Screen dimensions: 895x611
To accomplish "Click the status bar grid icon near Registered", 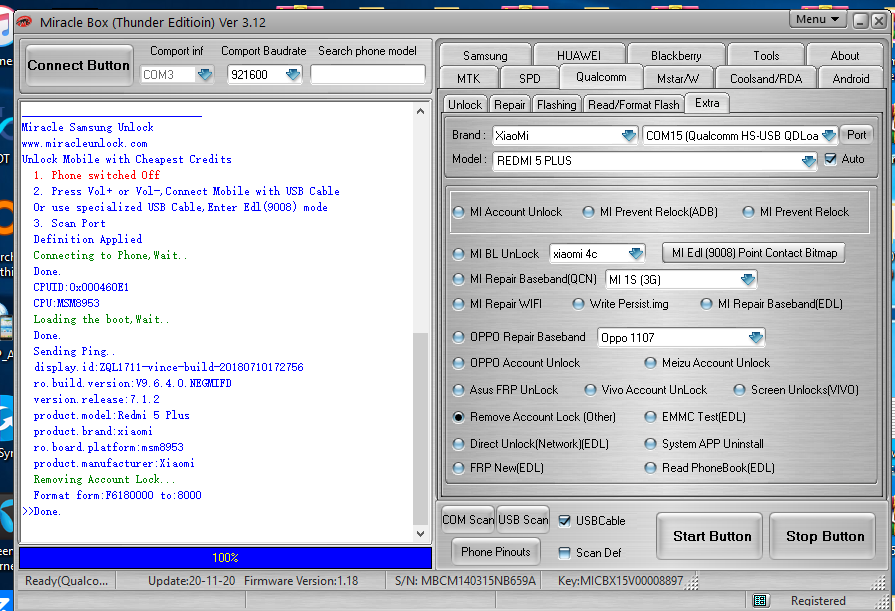I will pos(760,600).
